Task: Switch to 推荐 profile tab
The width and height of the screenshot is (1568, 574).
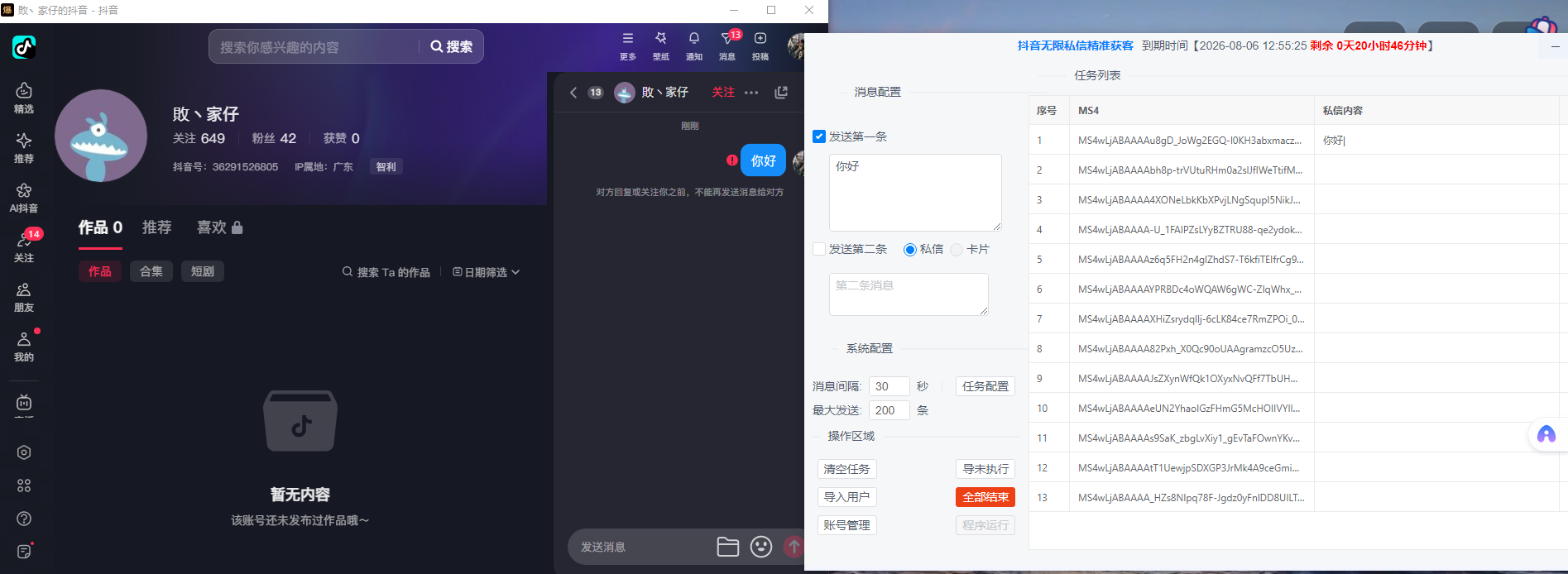Action: click(x=156, y=227)
